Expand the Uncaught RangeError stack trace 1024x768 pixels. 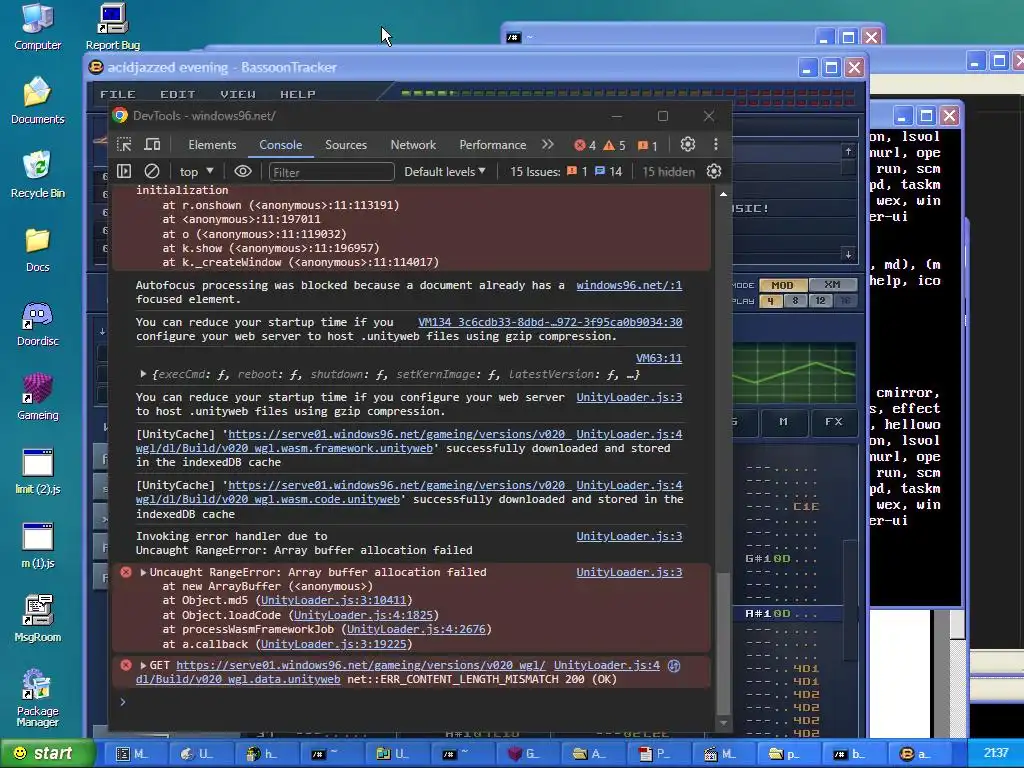(143, 572)
